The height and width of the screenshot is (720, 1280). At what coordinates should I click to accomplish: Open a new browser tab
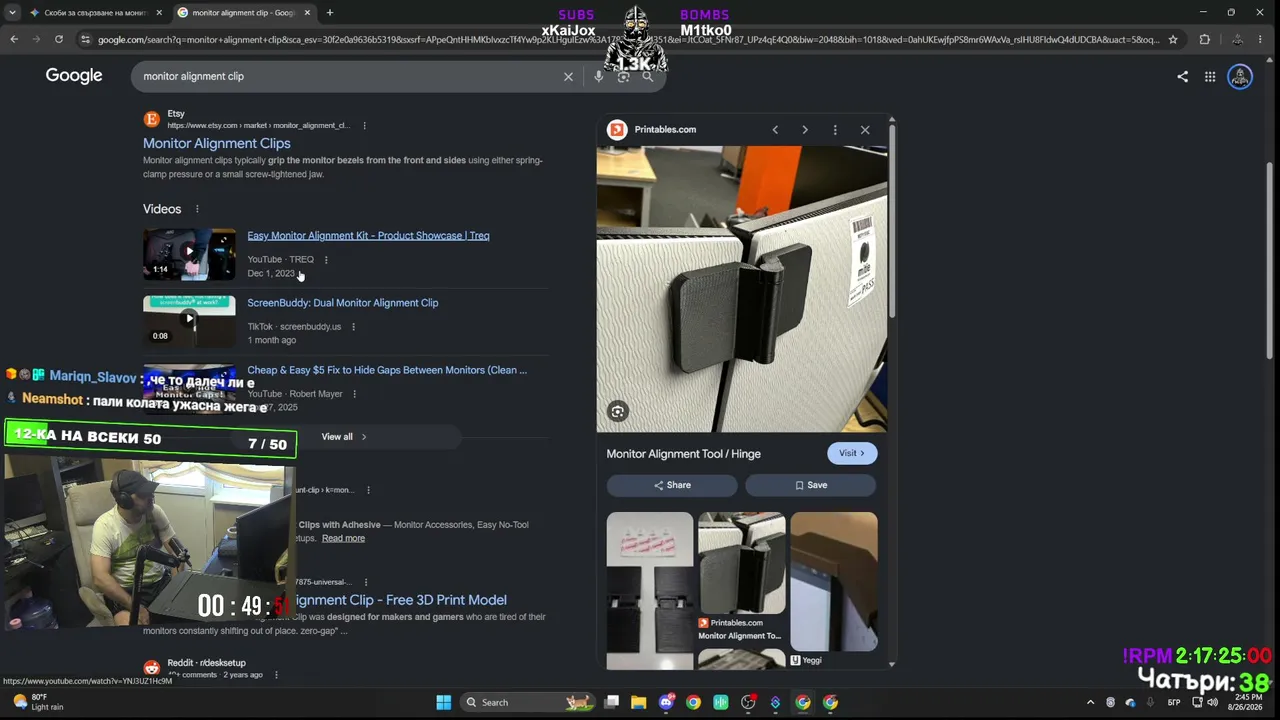(x=330, y=13)
